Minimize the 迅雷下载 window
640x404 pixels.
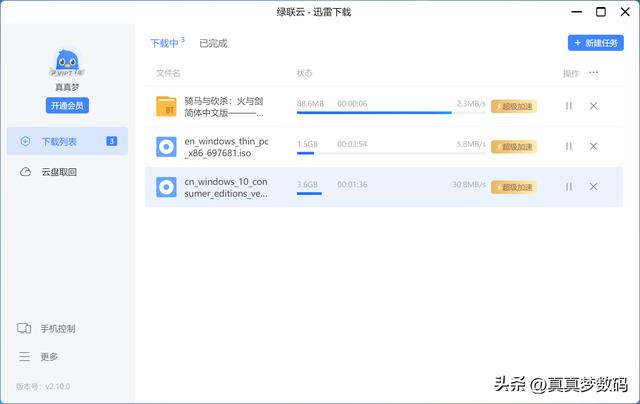[x=576, y=12]
